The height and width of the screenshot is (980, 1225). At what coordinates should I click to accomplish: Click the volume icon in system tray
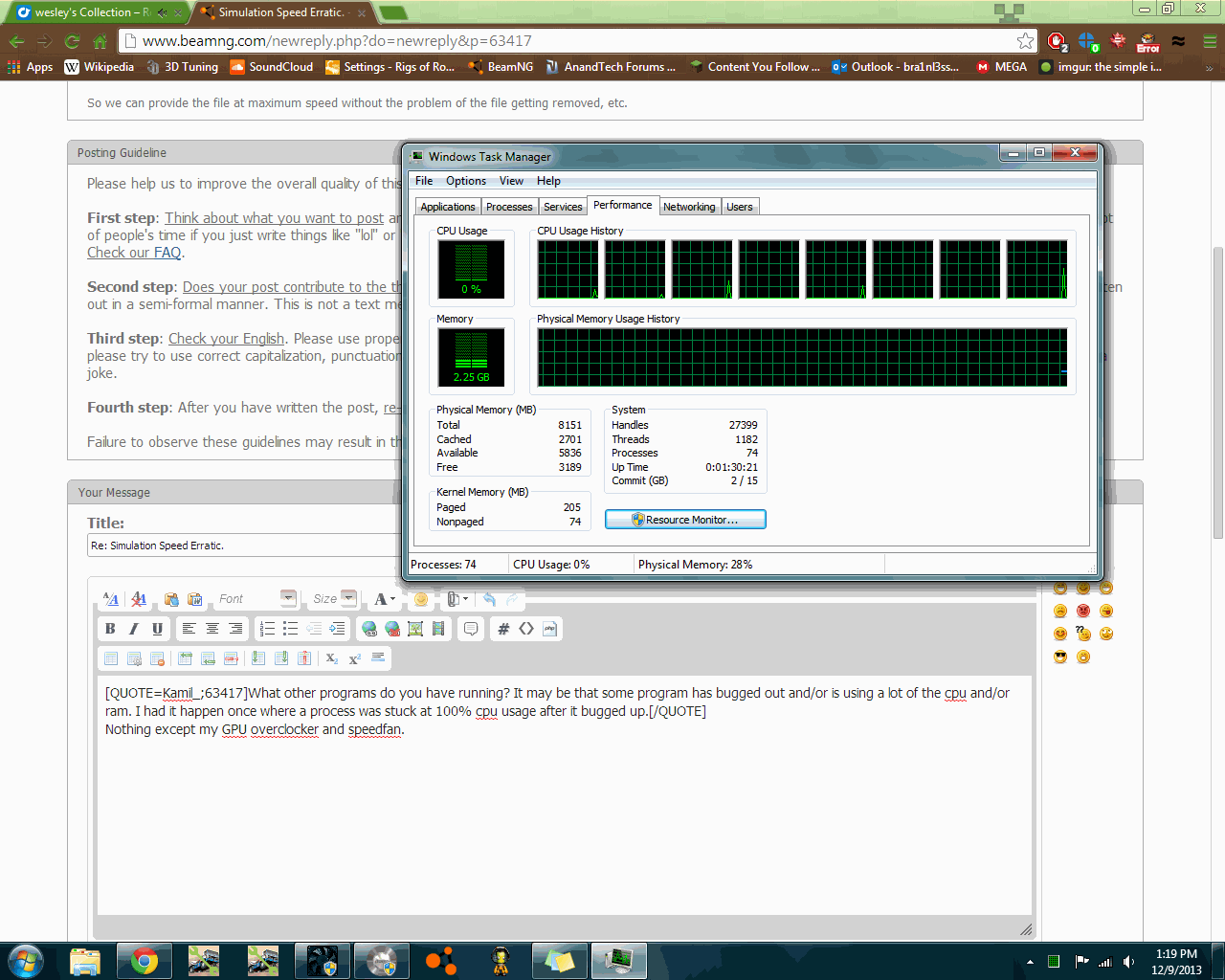tap(1129, 962)
